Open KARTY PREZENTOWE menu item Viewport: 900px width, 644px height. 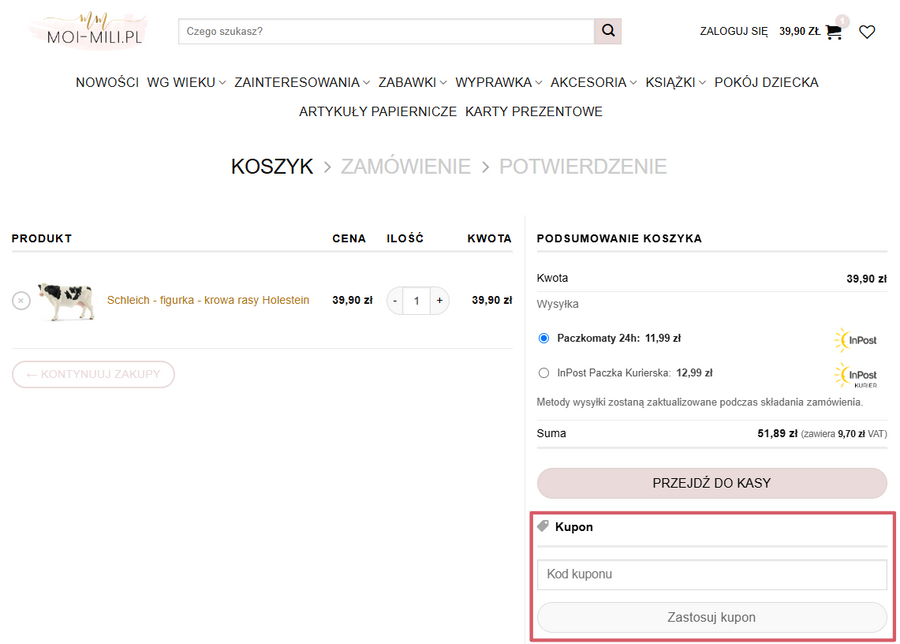pos(534,112)
